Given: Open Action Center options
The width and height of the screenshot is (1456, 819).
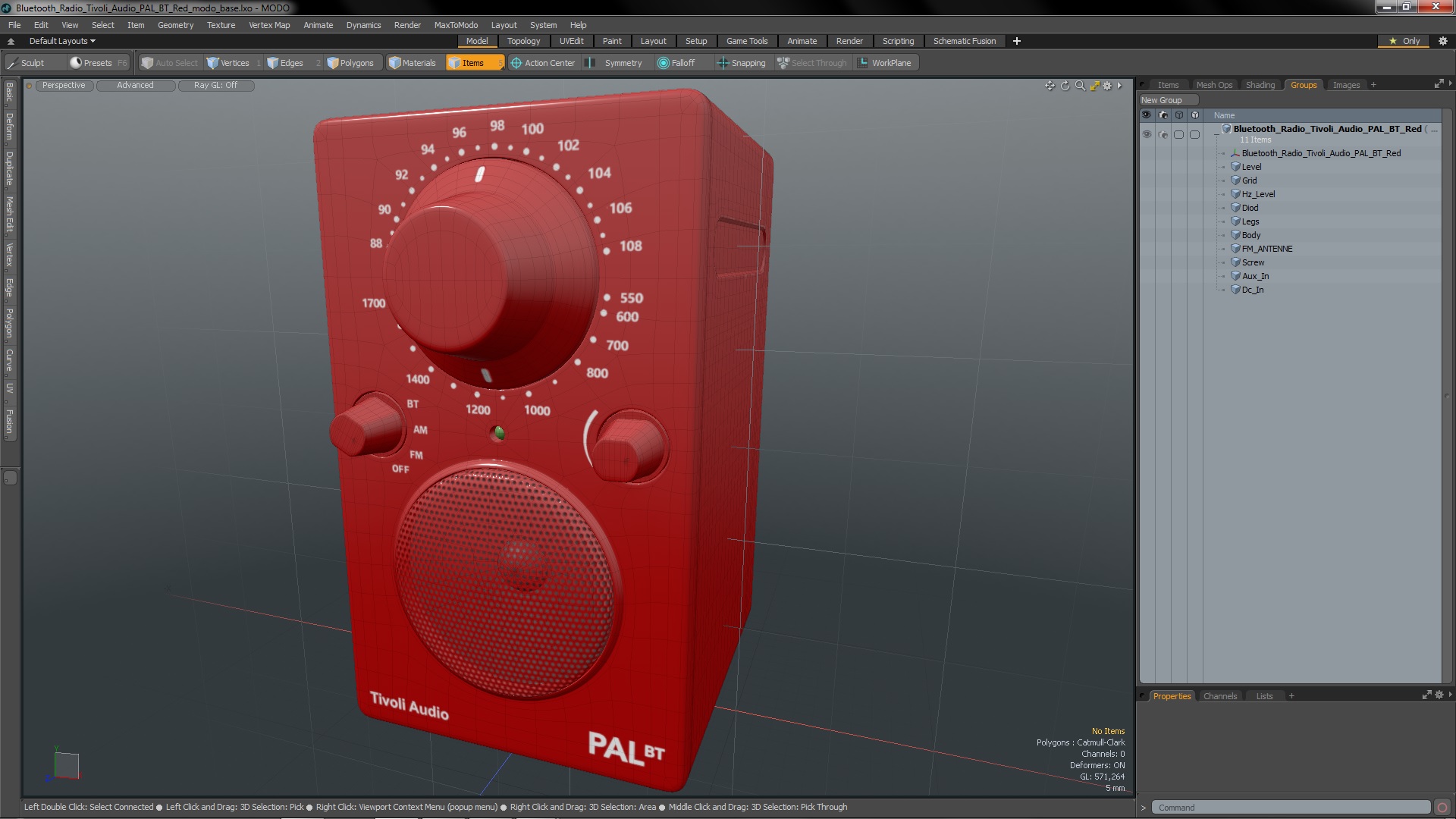Looking at the screenshot, I should click(543, 63).
